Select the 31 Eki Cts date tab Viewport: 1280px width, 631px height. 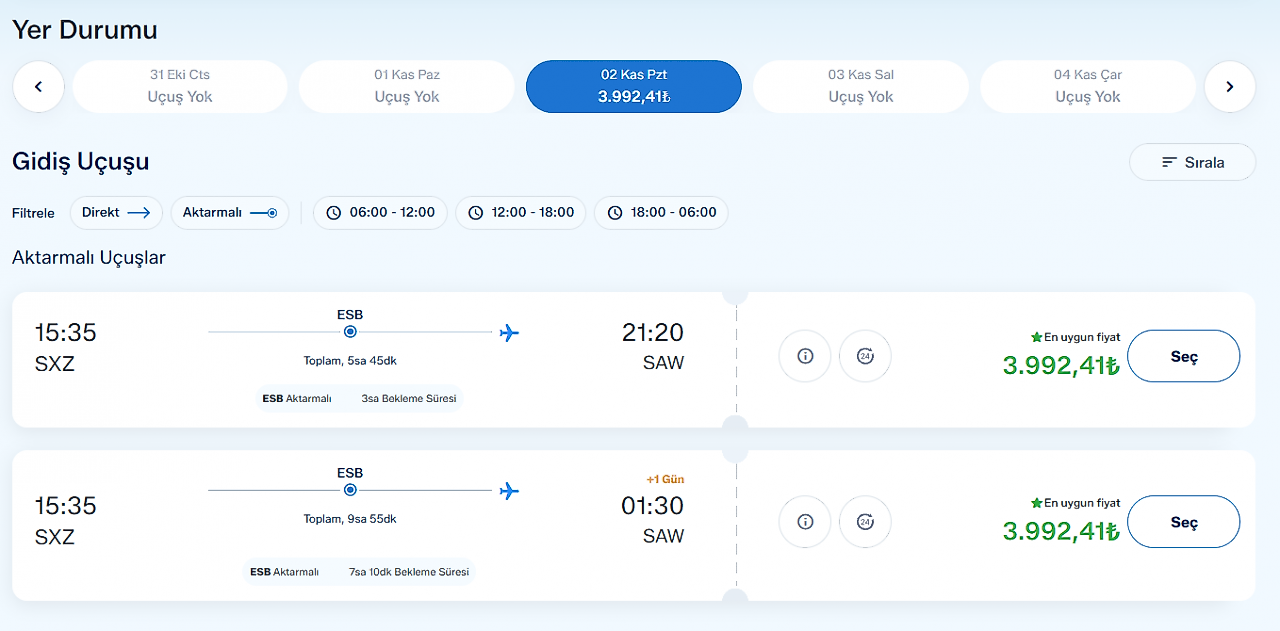click(180, 87)
